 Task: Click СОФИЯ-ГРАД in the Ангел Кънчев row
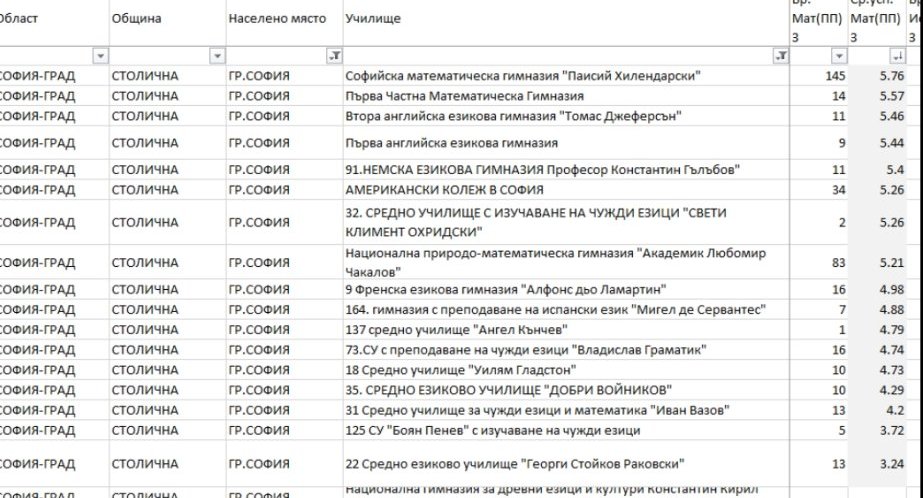36,330
